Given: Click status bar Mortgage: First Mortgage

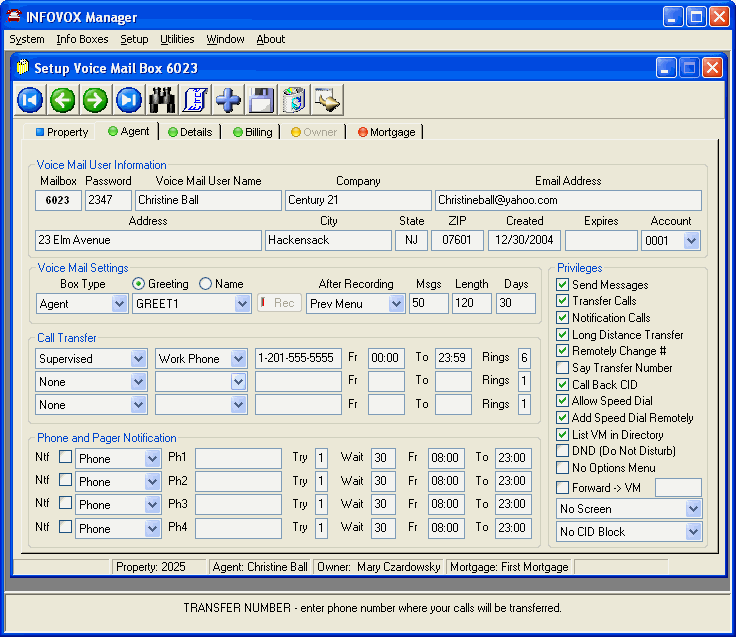Looking at the screenshot, I should click(509, 567).
